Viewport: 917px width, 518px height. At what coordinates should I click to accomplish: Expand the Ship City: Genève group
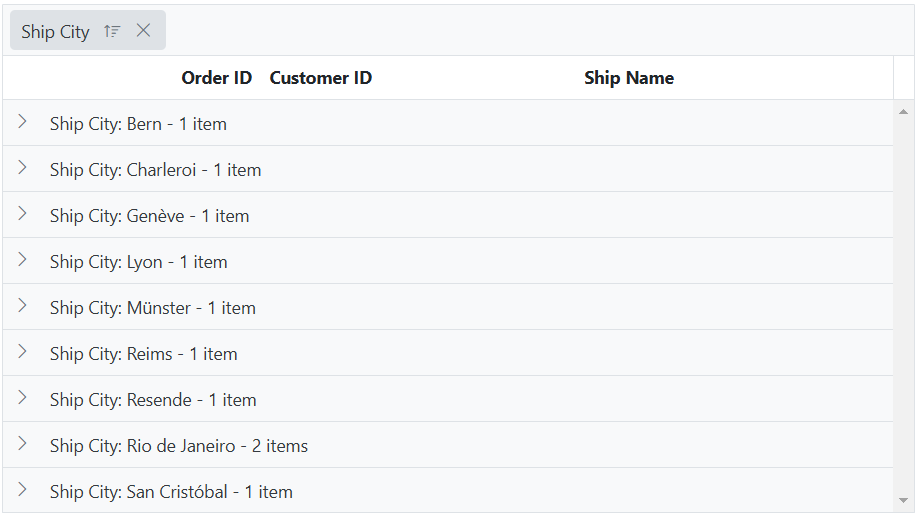[x=22, y=214]
